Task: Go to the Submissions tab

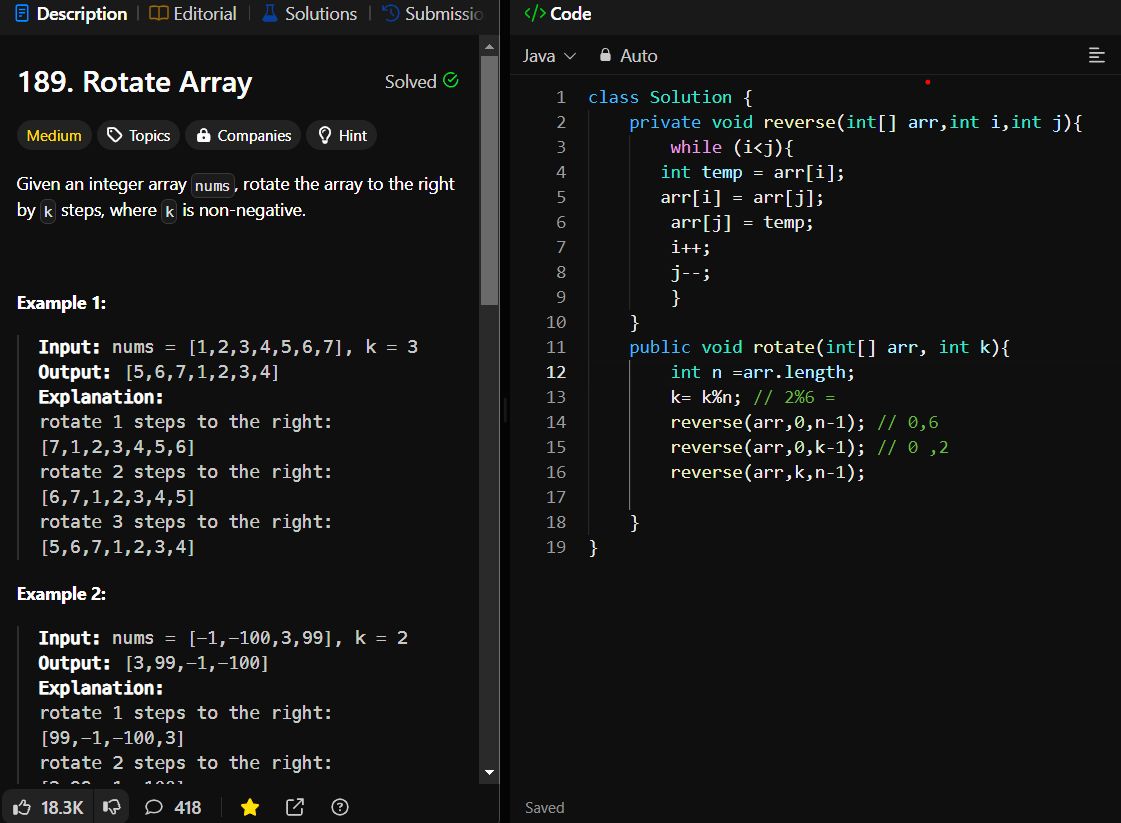Action: pyautogui.click(x=433, y=14)
